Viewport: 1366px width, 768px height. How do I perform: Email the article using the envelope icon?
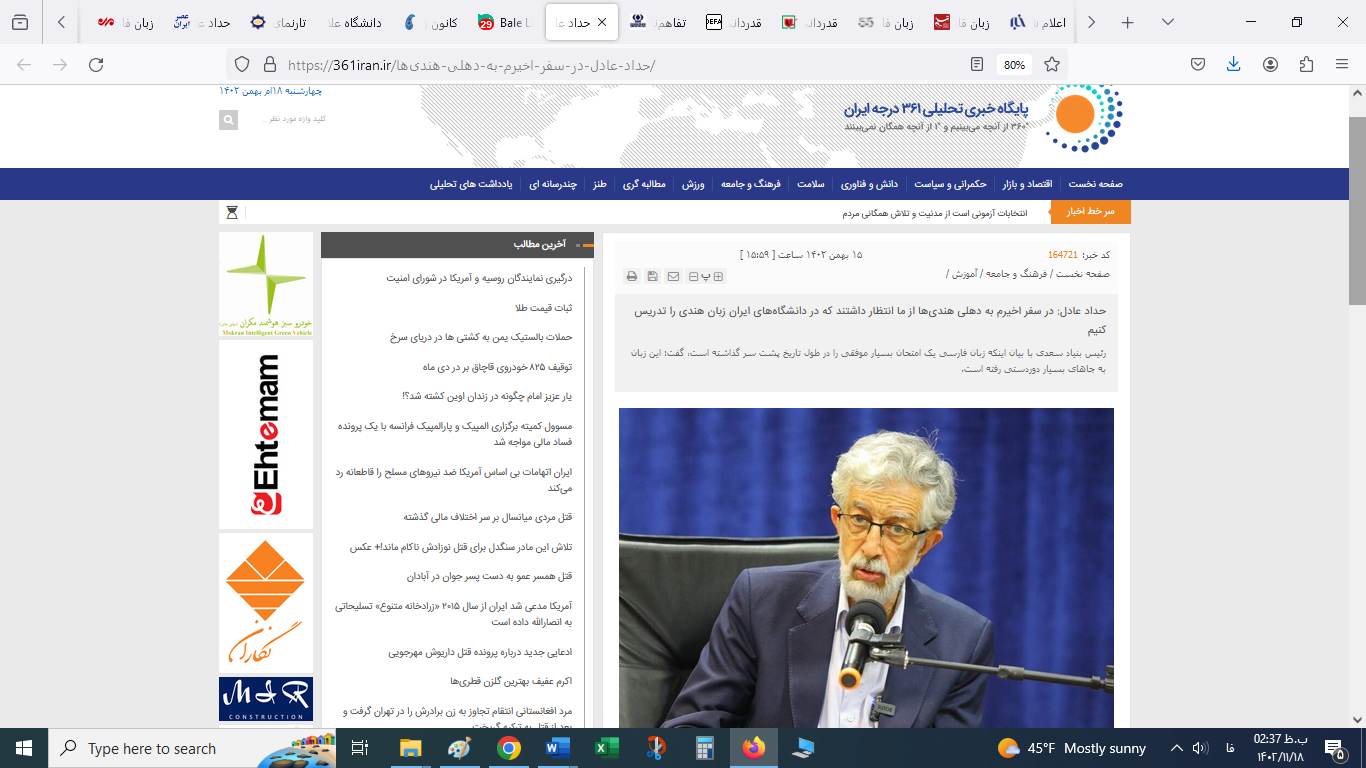pos(673,276)
